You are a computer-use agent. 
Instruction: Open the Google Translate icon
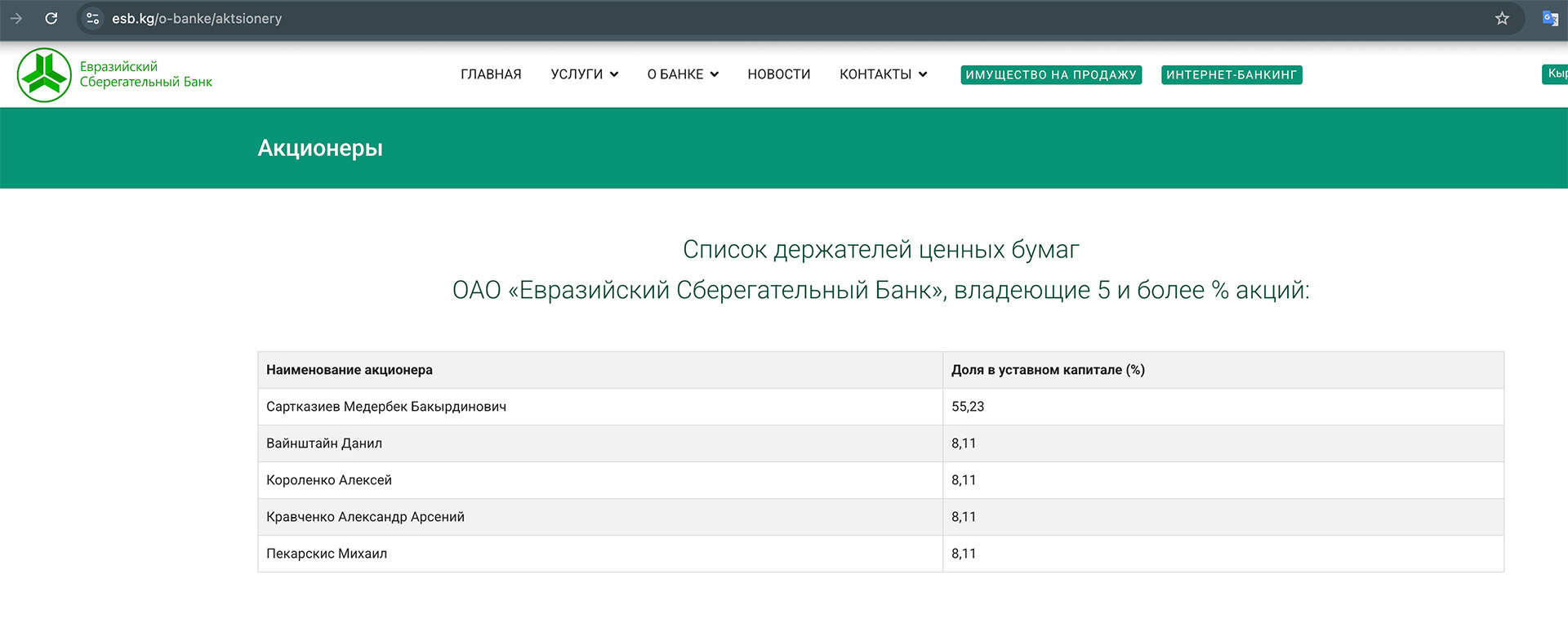click(x=1550, y=18)
